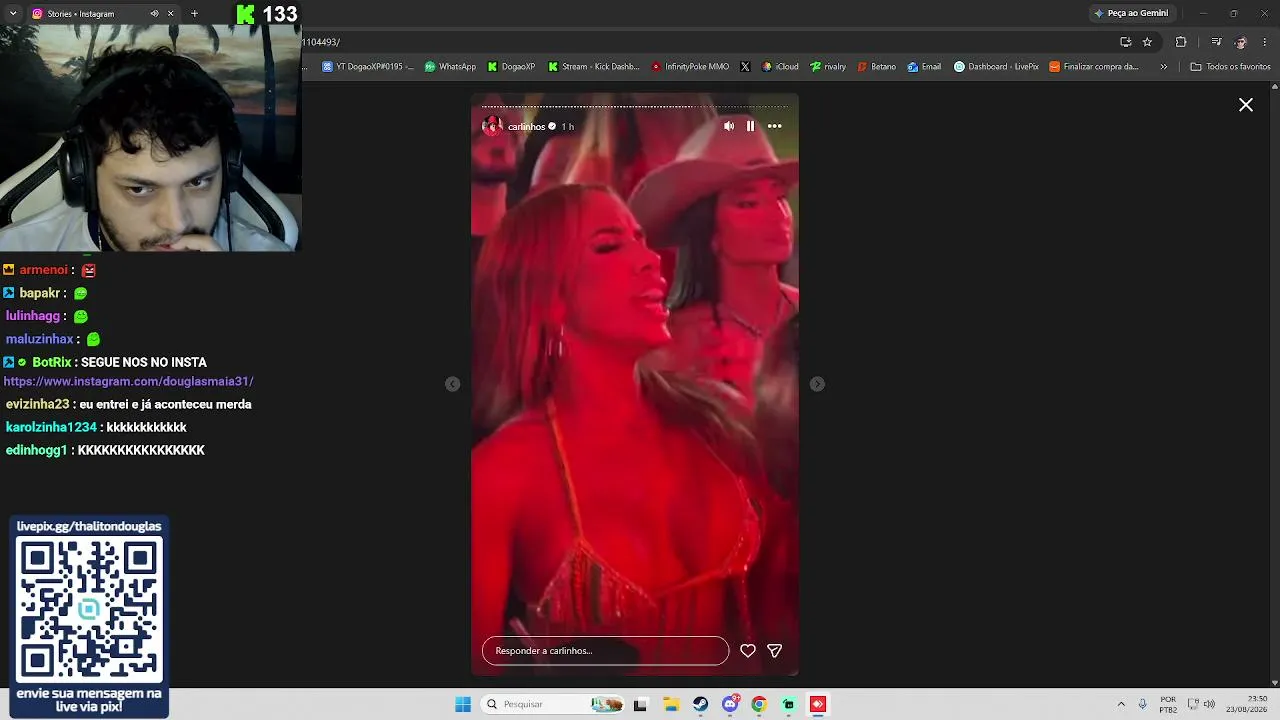Open the network and volume tray icons
The image size is (1280, 720).
coord(1201,704)
